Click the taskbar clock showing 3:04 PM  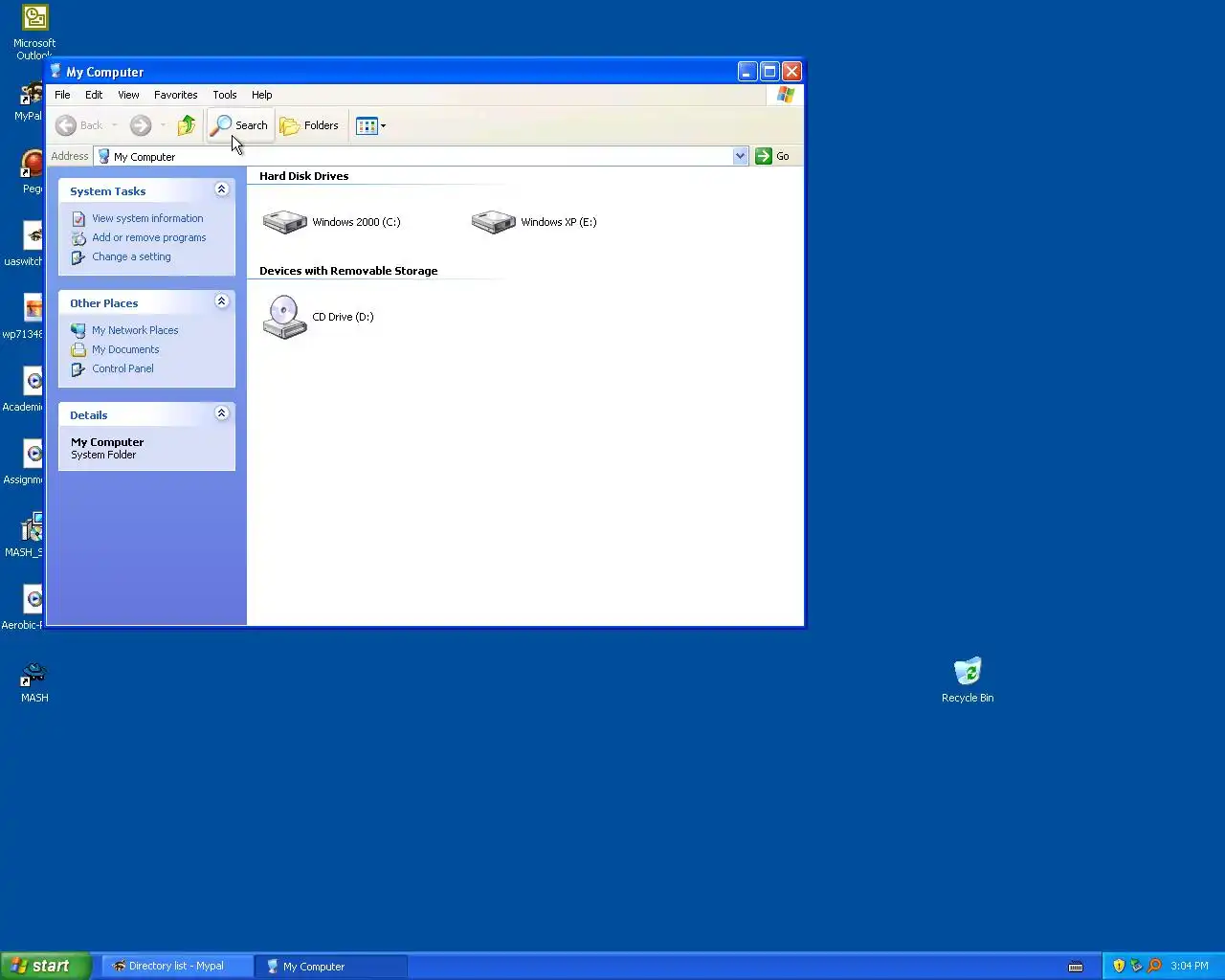[1190, 966]
